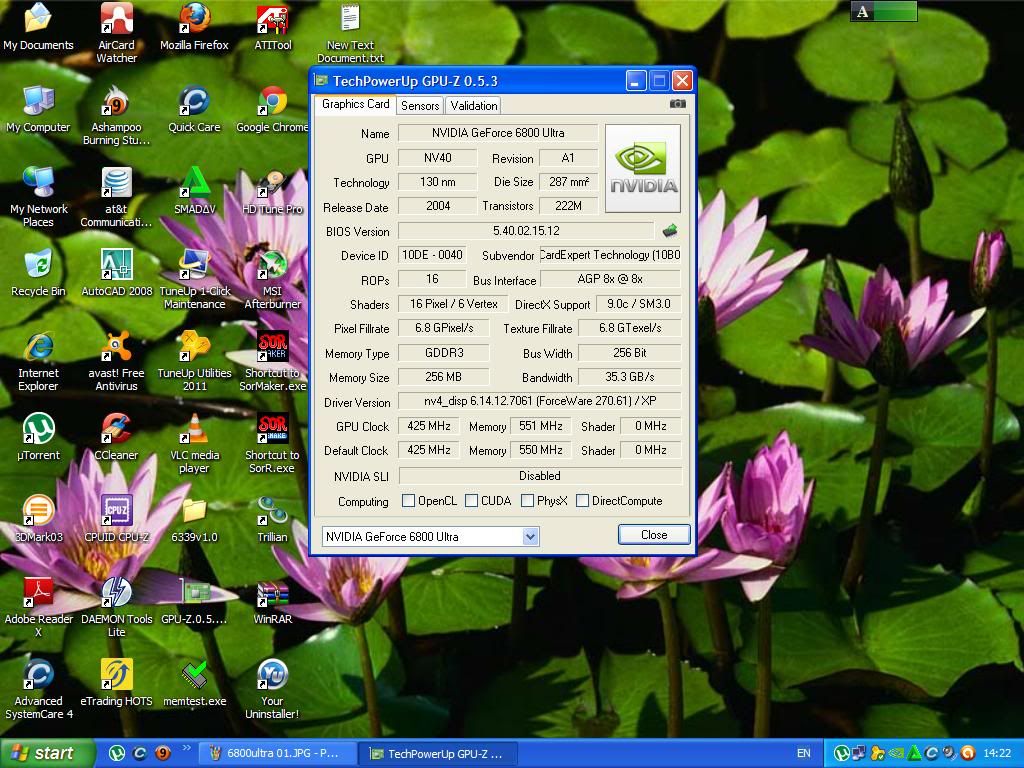This screenshot has height=768, width=1024.
Task: Select the avast! Free Antivirus icon
Action: (x=116, y=362)
